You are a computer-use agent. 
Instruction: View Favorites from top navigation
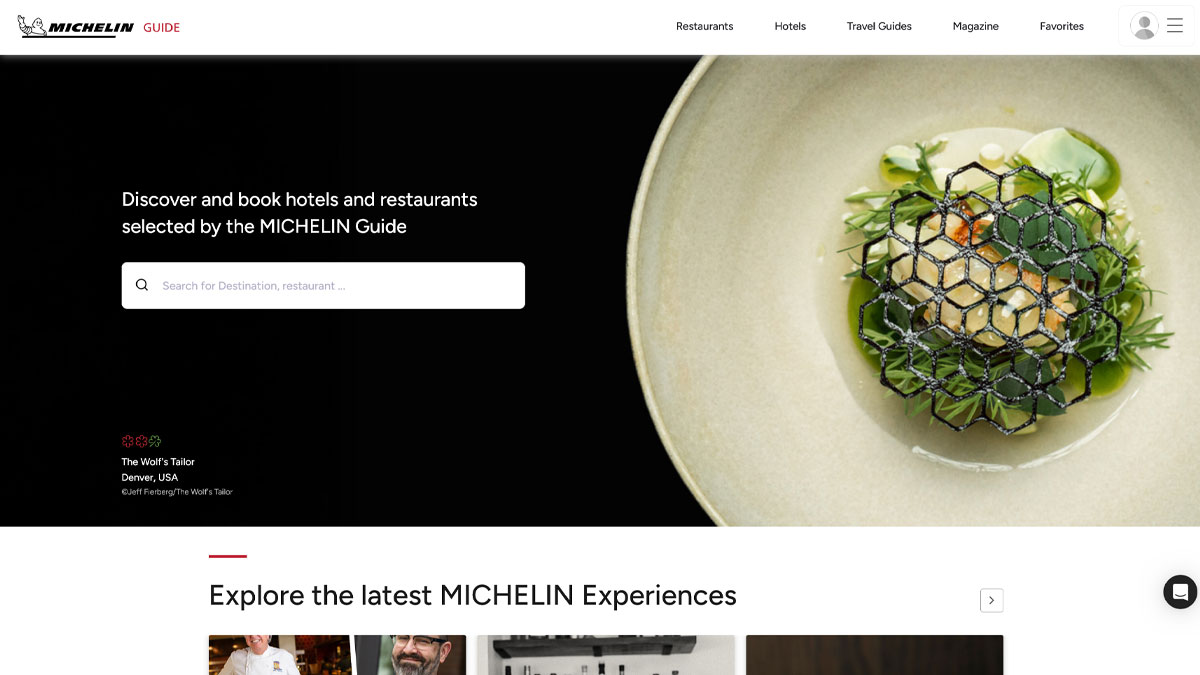coord(1061,26)
